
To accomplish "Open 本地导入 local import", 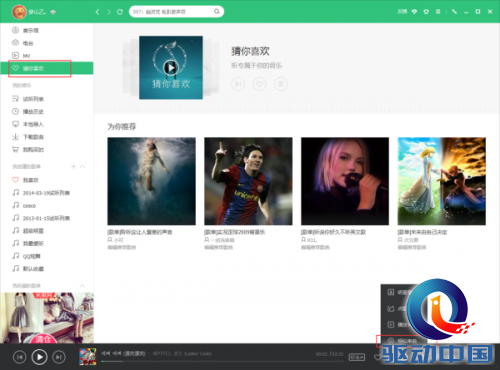I will pos(28,124).
